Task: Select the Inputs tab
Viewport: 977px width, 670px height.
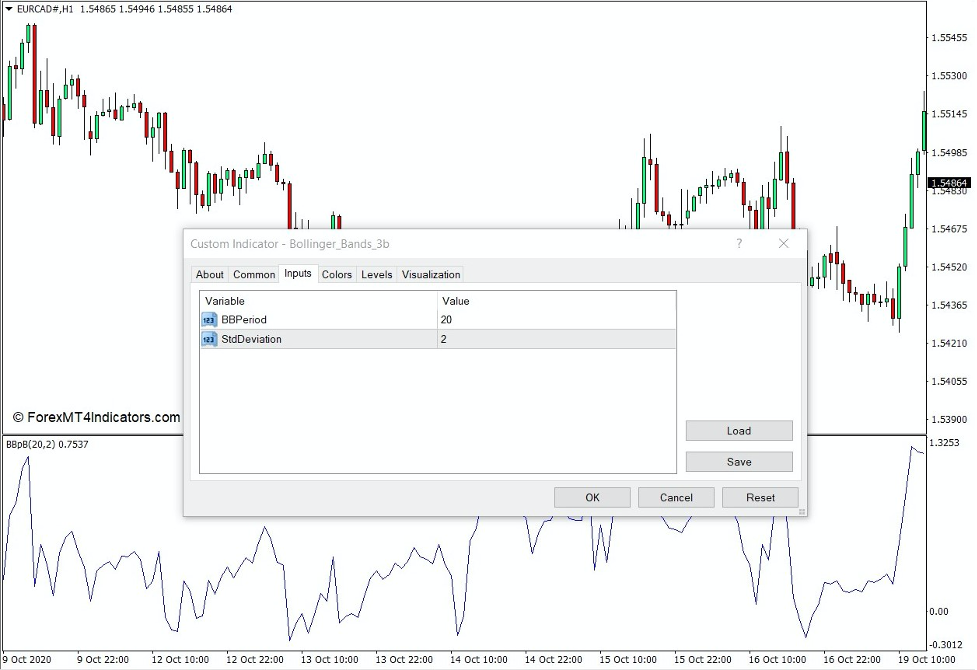Action: click(x=297, y=274)
